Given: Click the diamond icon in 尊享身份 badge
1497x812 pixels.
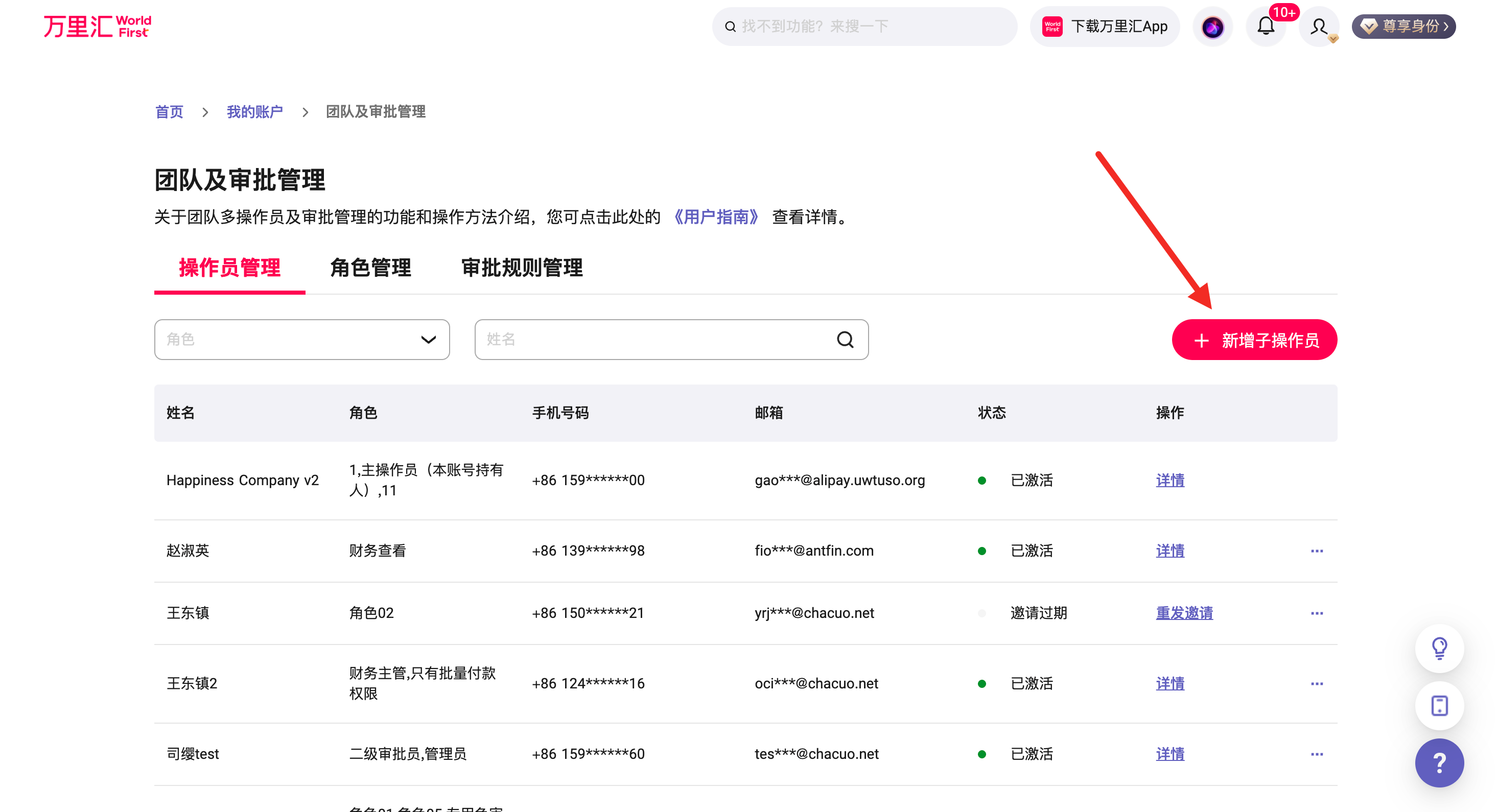Looking at the screenshot, I should pos(1369,27).
